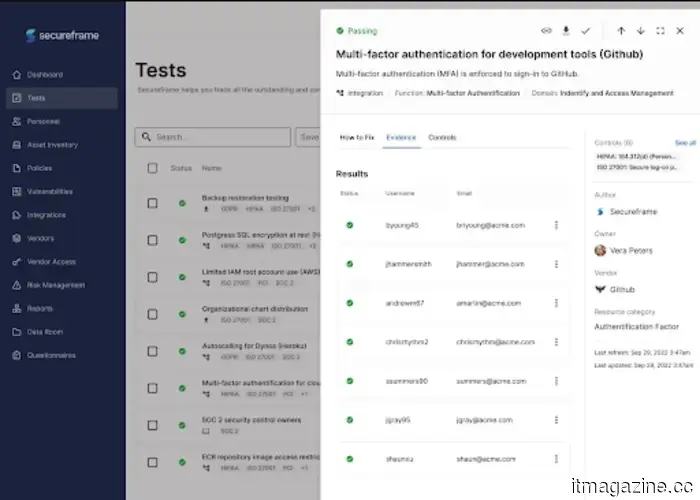This screenshot has width=700, height=500.
Task: Switch to the How to Fix tab
Action: [356, 137]
